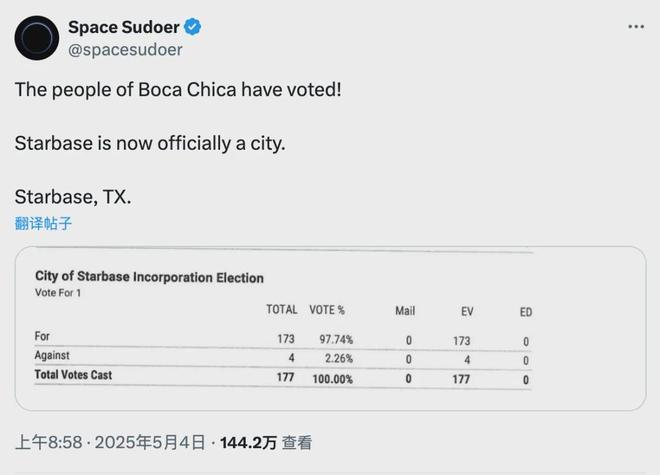Viewport: 660px width, 475px height.
Task: Click the 97.74% vote percentage value
Action: (336, 339)
